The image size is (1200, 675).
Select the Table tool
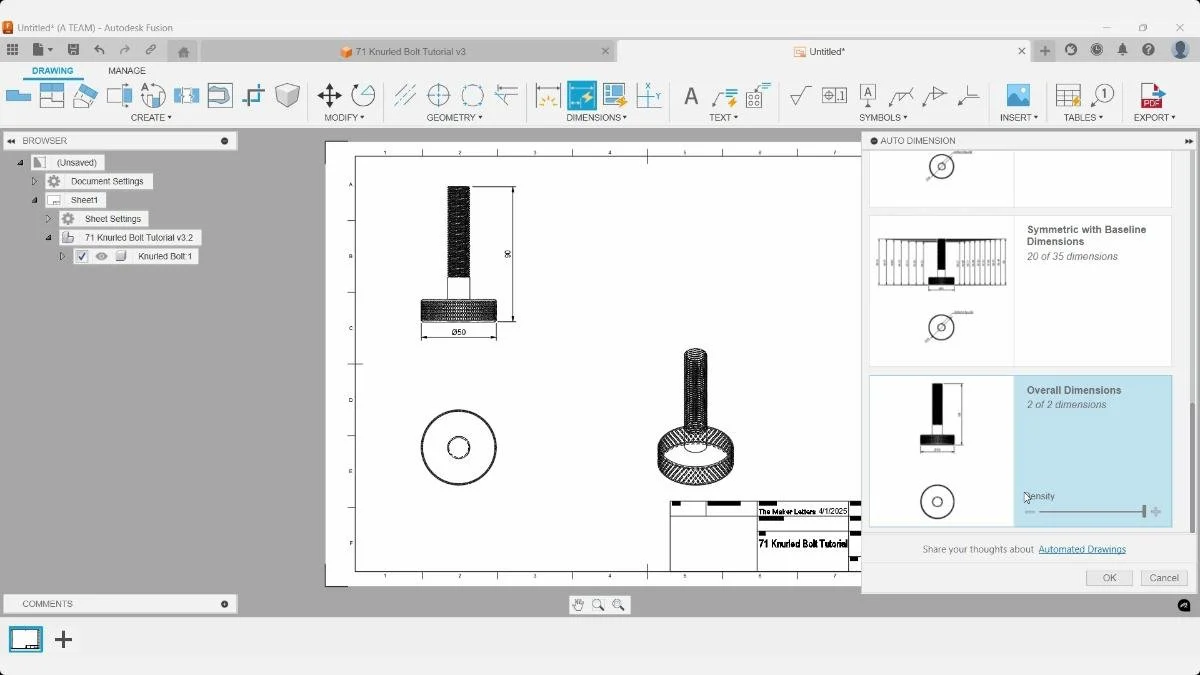coord(1068,96)
